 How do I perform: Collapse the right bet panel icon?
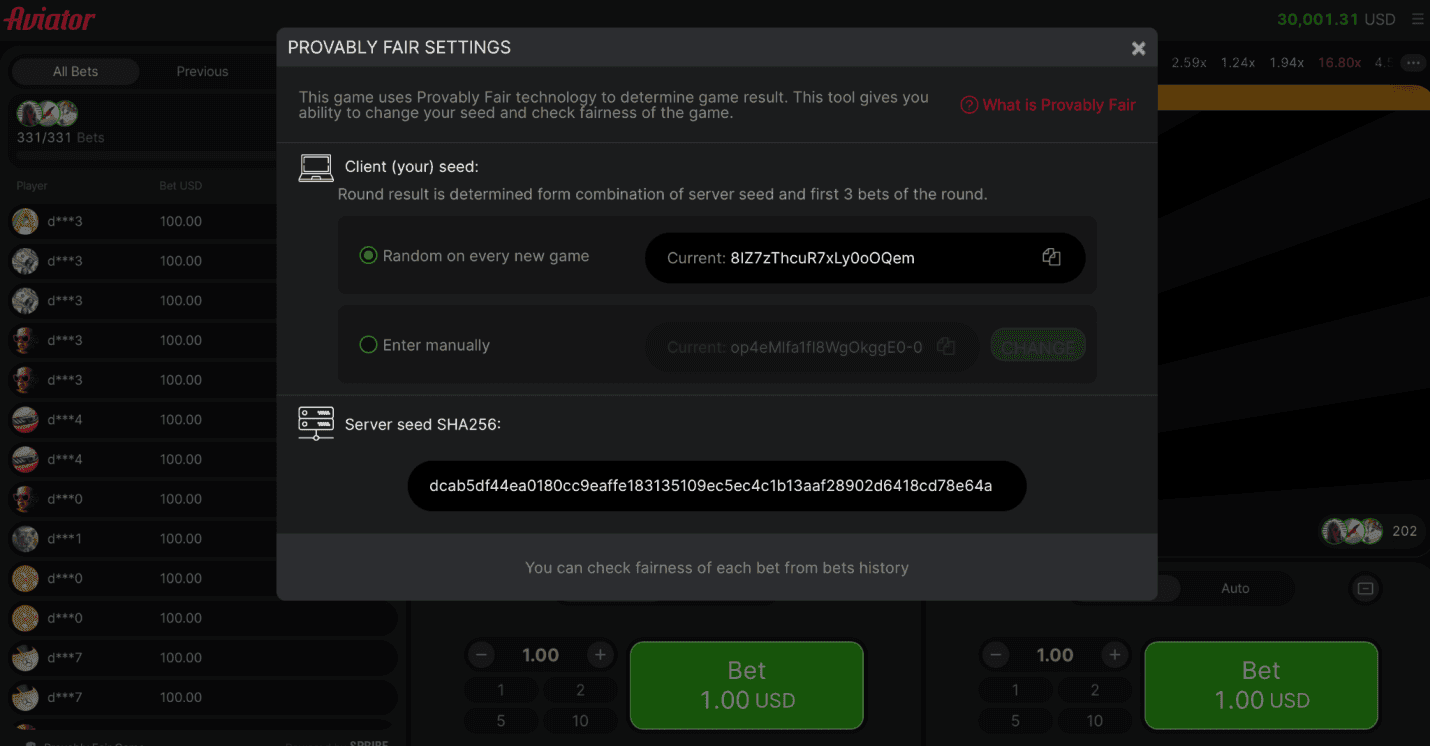pyautogui.click(x=1365, y=589)
